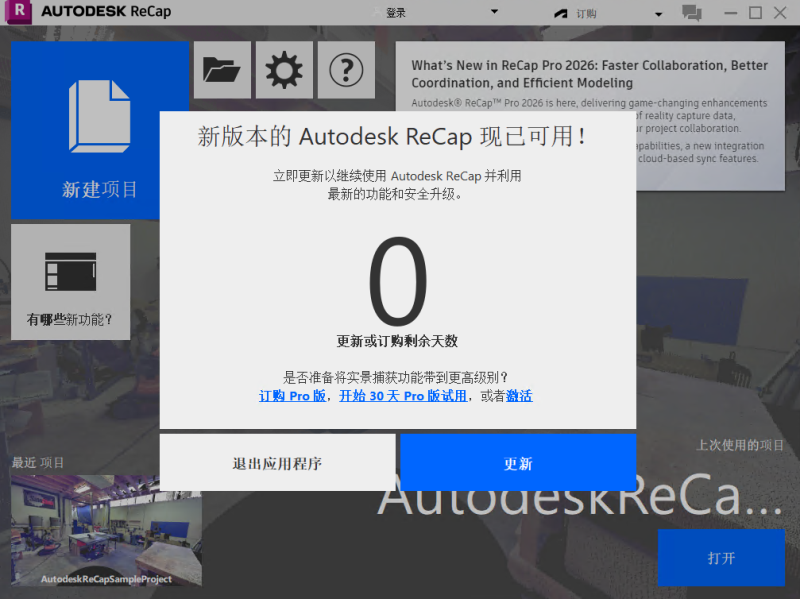Click the 打开 open button
The height and width of the screenshot is (599, 800).
721,558
